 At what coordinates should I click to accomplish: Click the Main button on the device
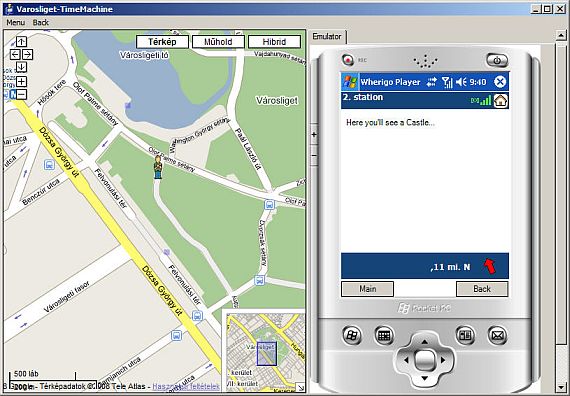click(368, 289)
